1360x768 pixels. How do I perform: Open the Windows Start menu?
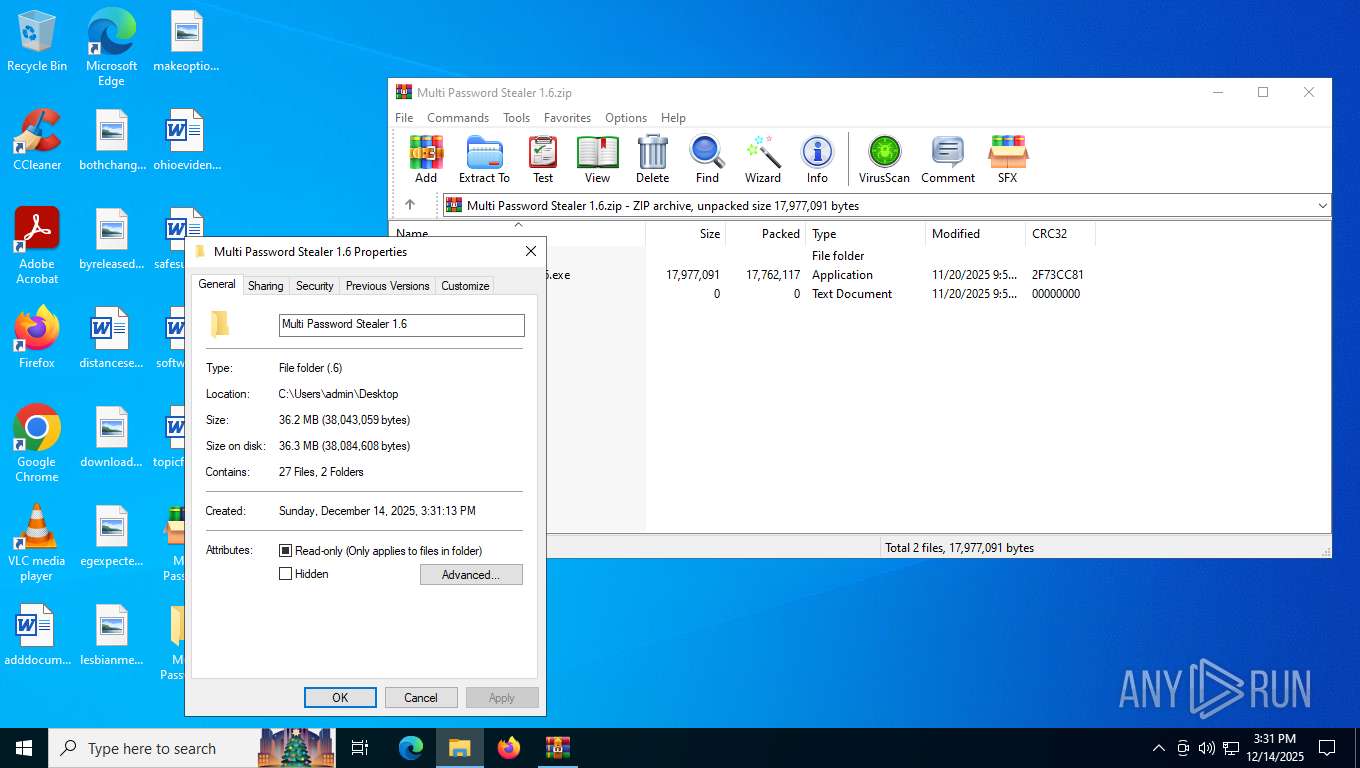[x=24, y=748]
